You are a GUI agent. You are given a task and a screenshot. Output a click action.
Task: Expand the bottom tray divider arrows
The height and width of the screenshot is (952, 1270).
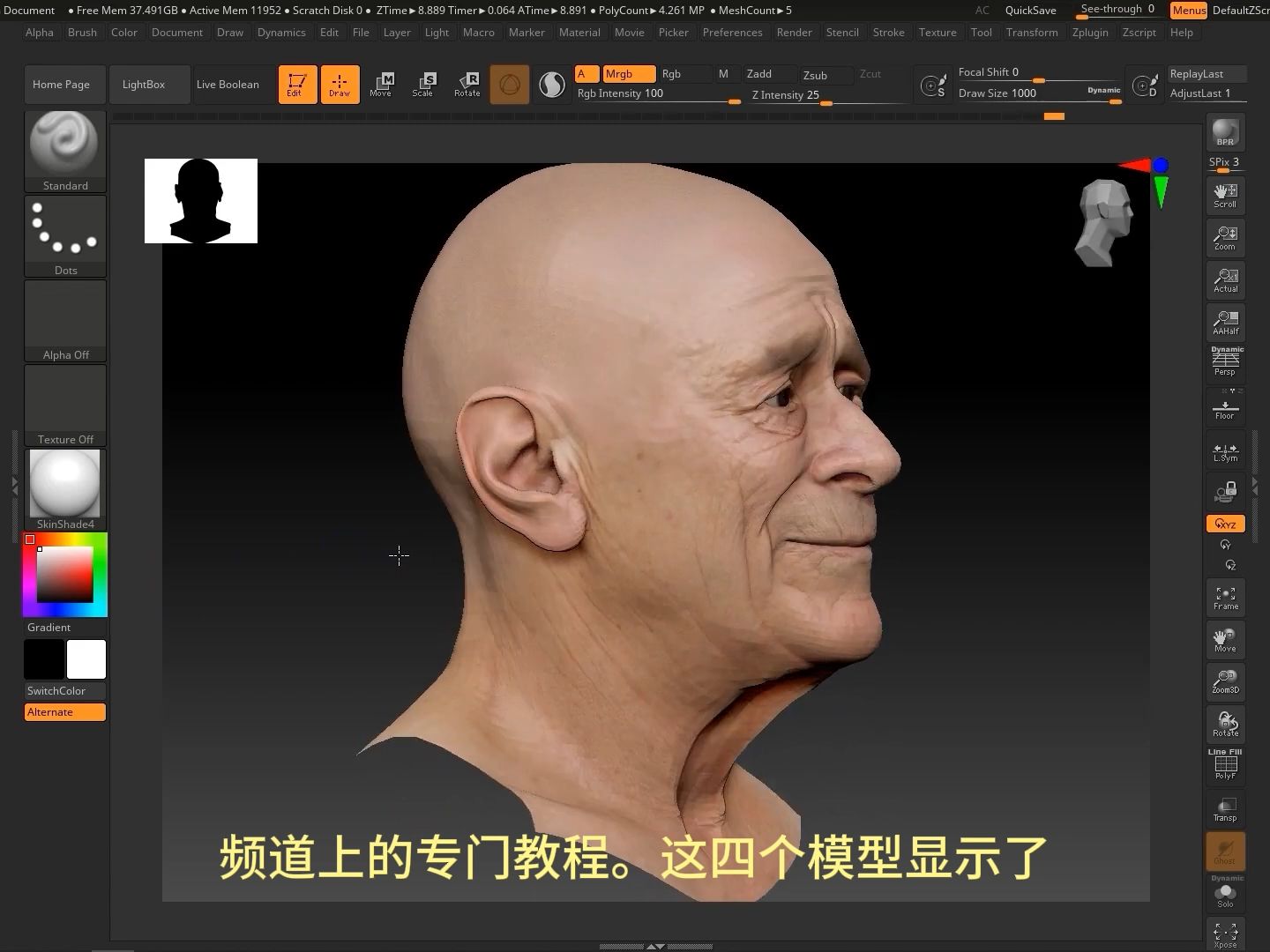tap(655, 946)
